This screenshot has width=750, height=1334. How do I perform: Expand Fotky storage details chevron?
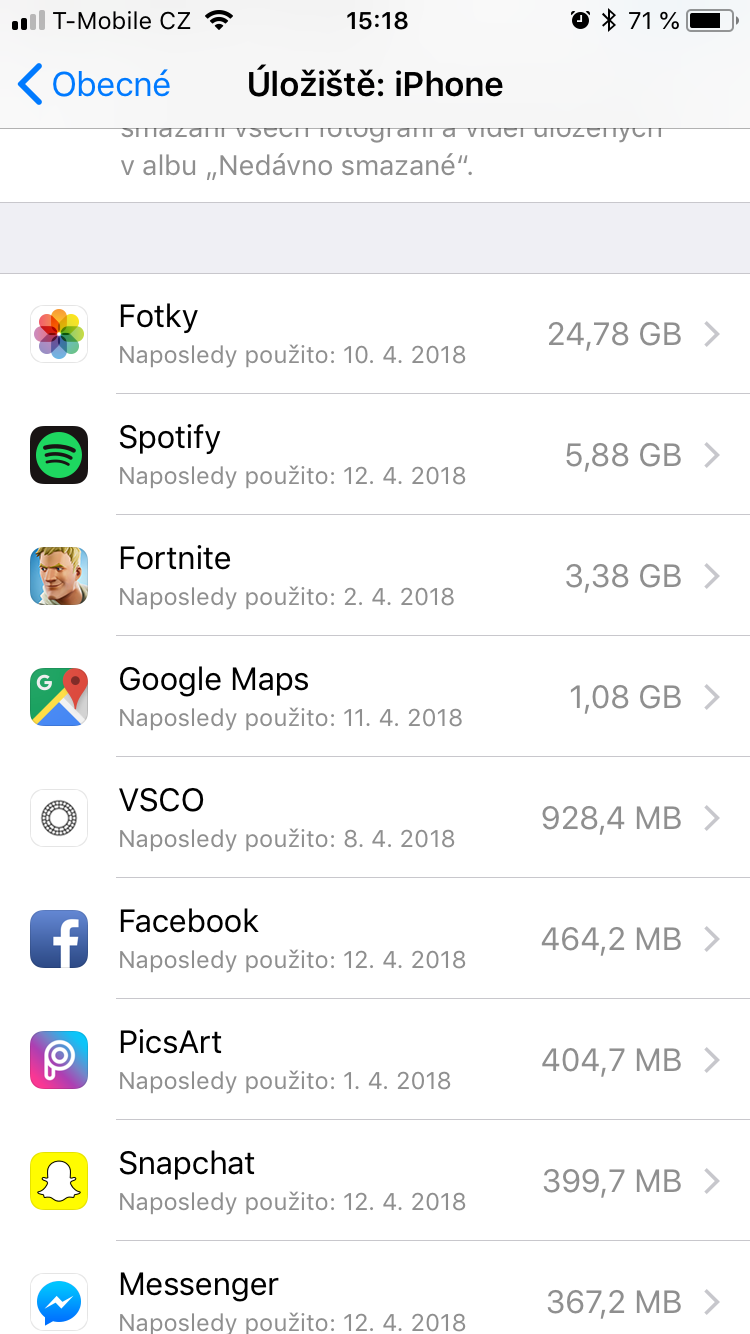click(x=712, y=334)
